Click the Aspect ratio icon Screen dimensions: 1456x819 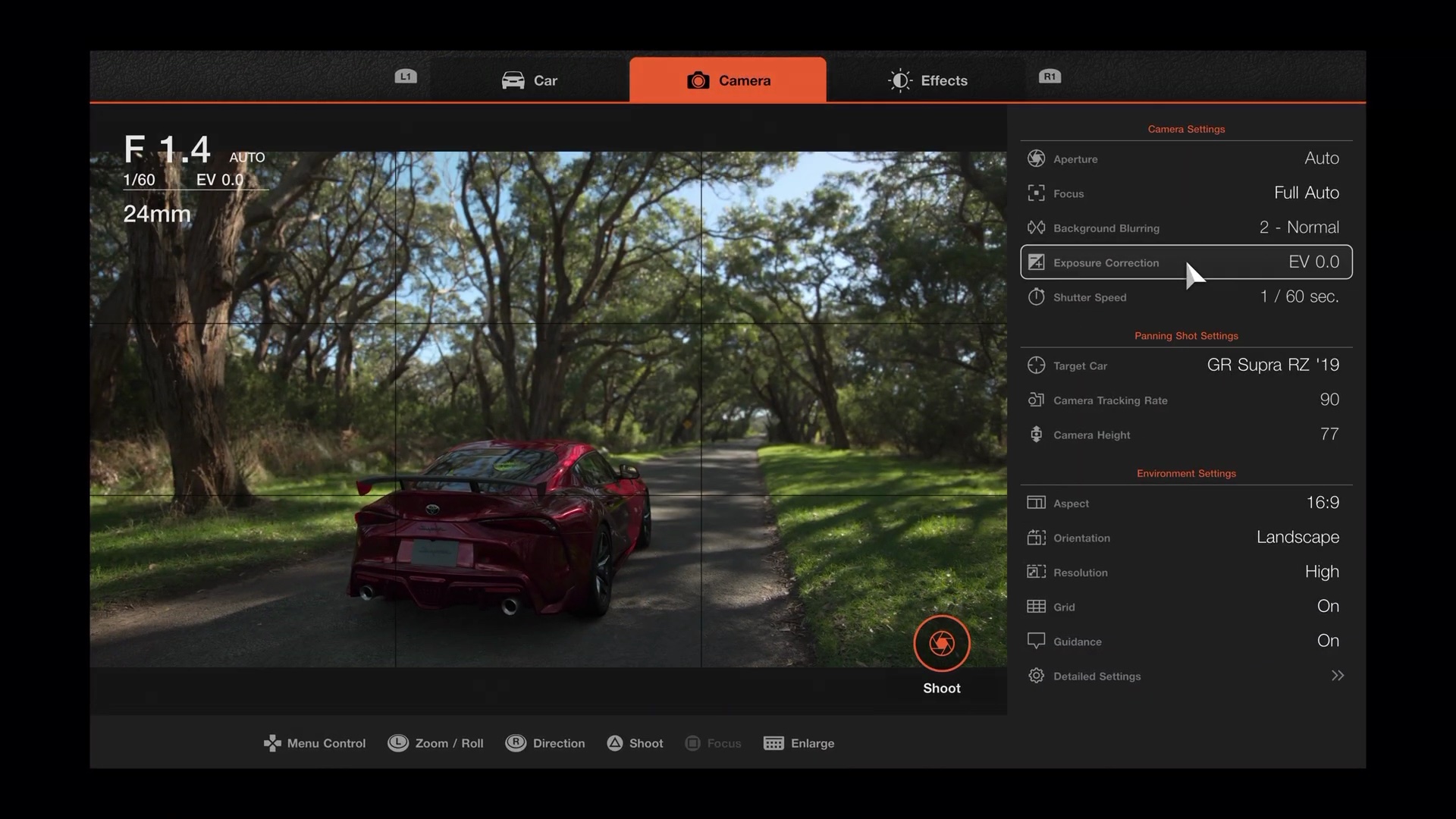click(1036, 503)
